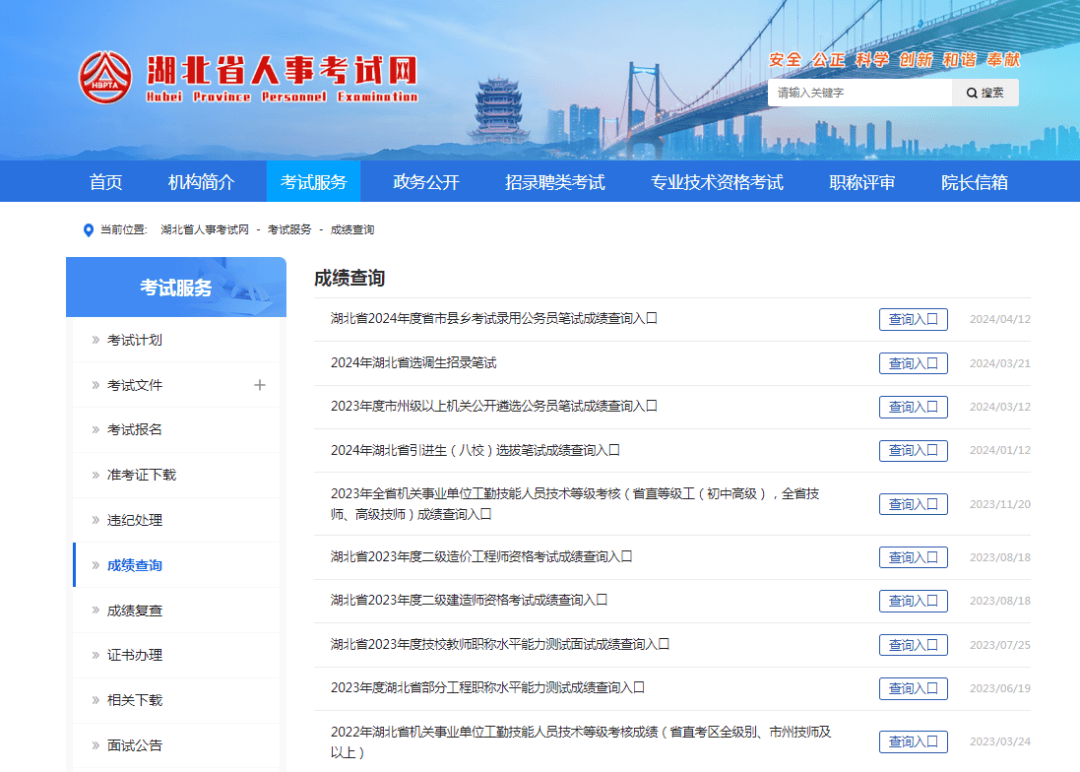Click the magnifier icon in the search bar
Screen dimensions: 1080x772
[971, 92]
